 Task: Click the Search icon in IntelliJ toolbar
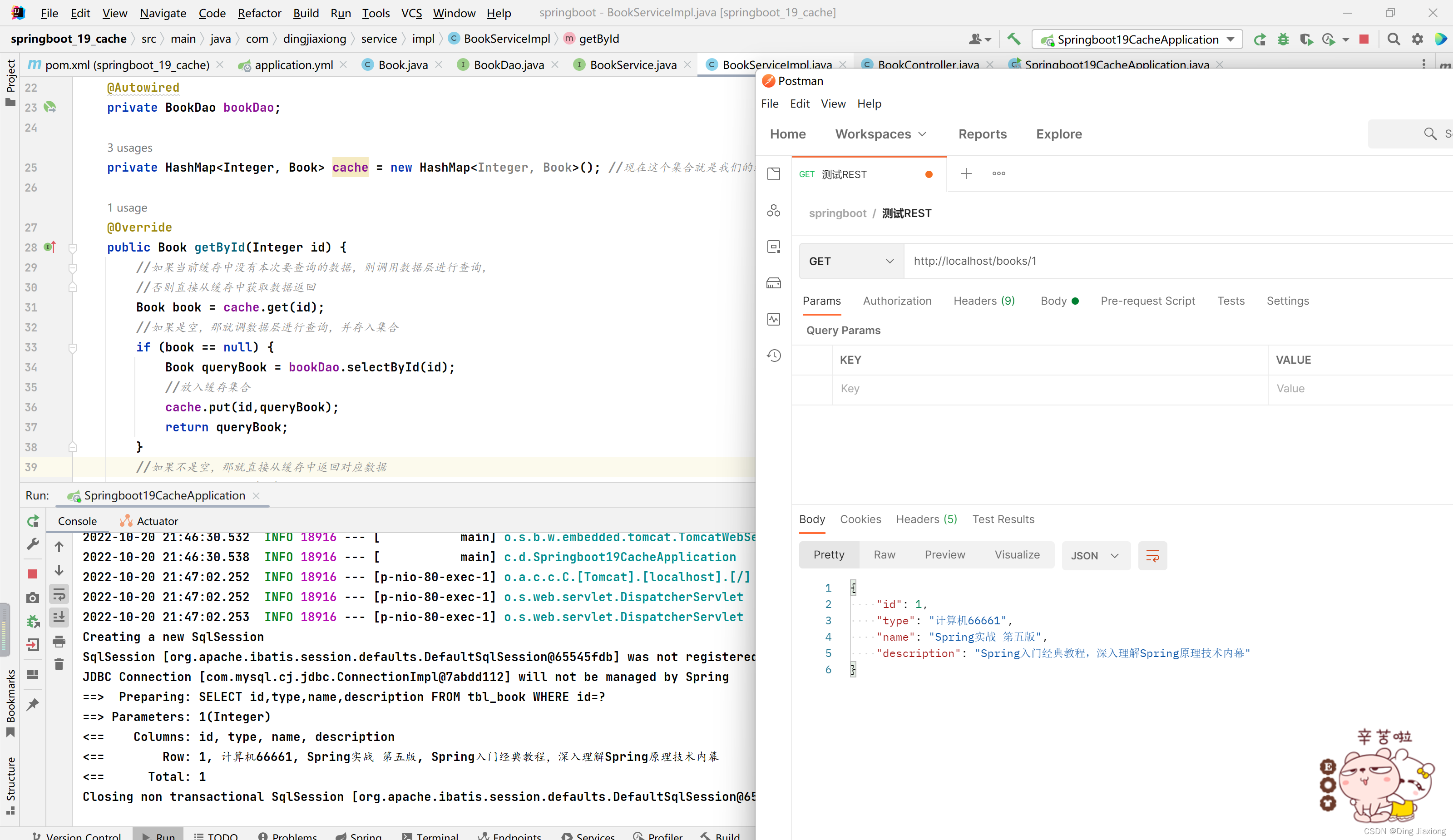pyautogui.click(x=1394, y=40)
